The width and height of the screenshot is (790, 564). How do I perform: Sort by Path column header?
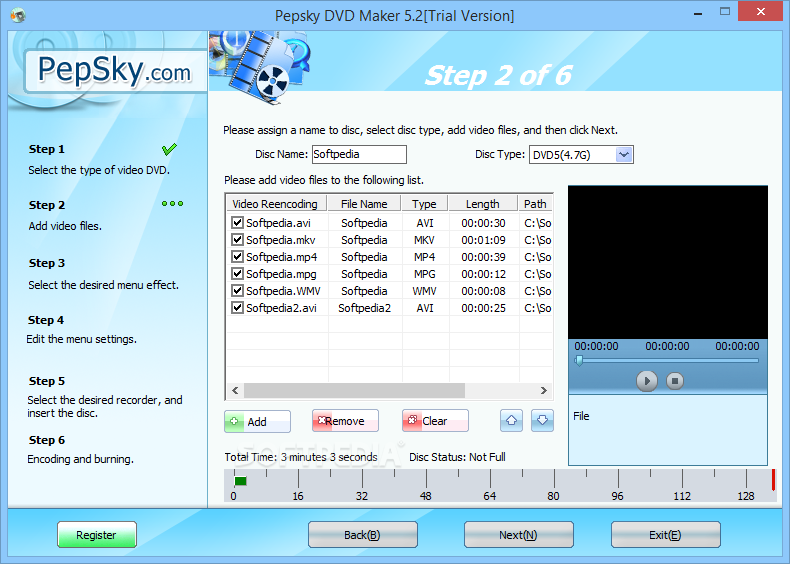click(536, 204)
